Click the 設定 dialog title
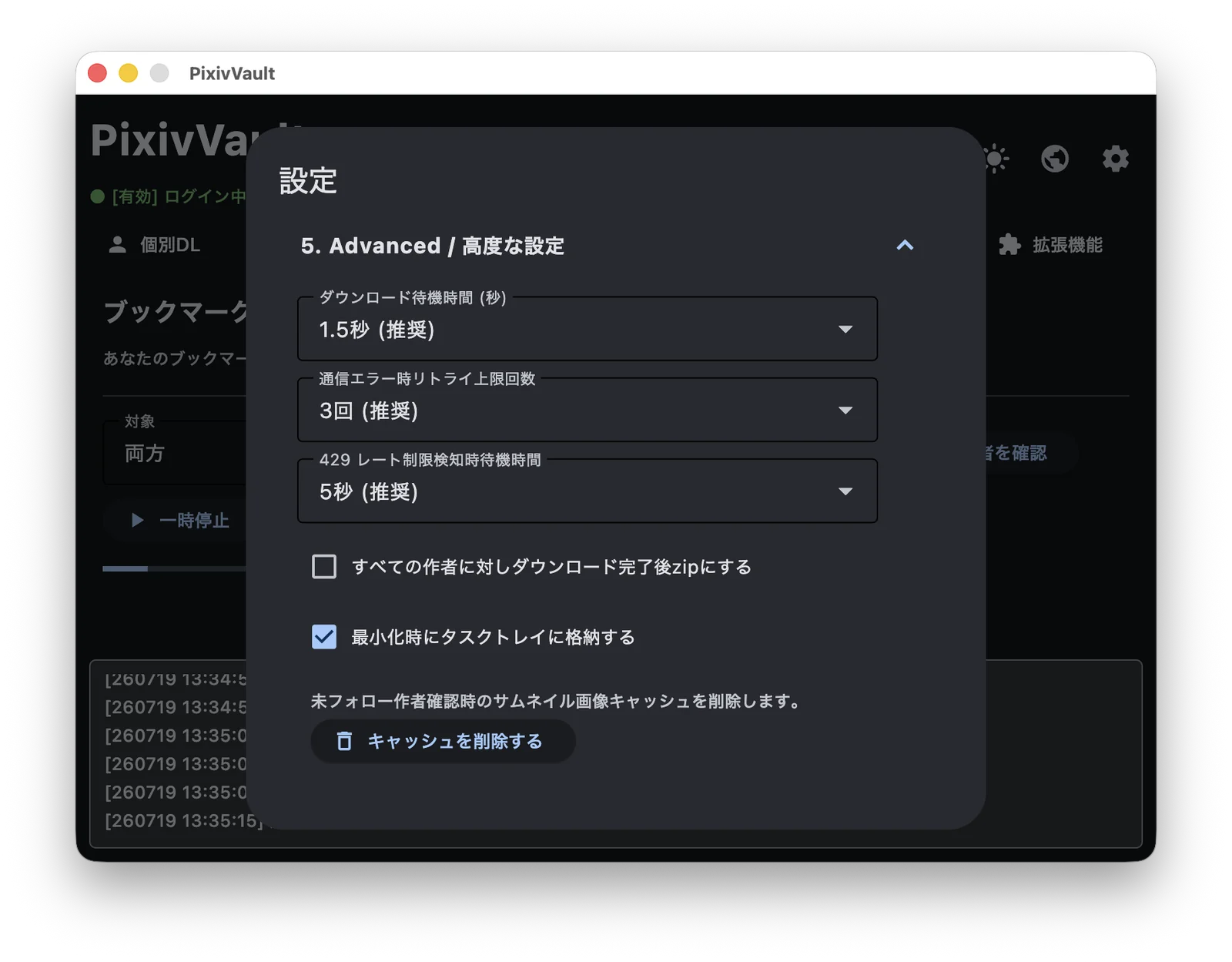The width and height of the screenshot is (1232, 962). (308, 181)
